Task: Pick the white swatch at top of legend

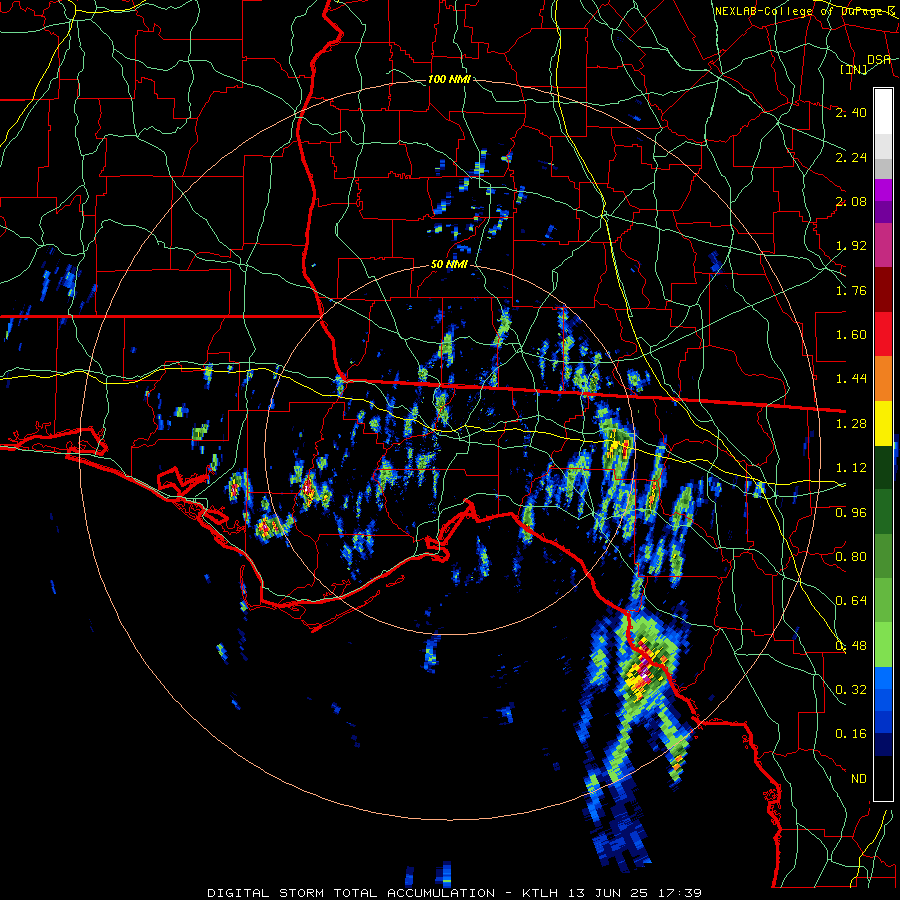Action: pyautogui.click(x=883, y=112)
